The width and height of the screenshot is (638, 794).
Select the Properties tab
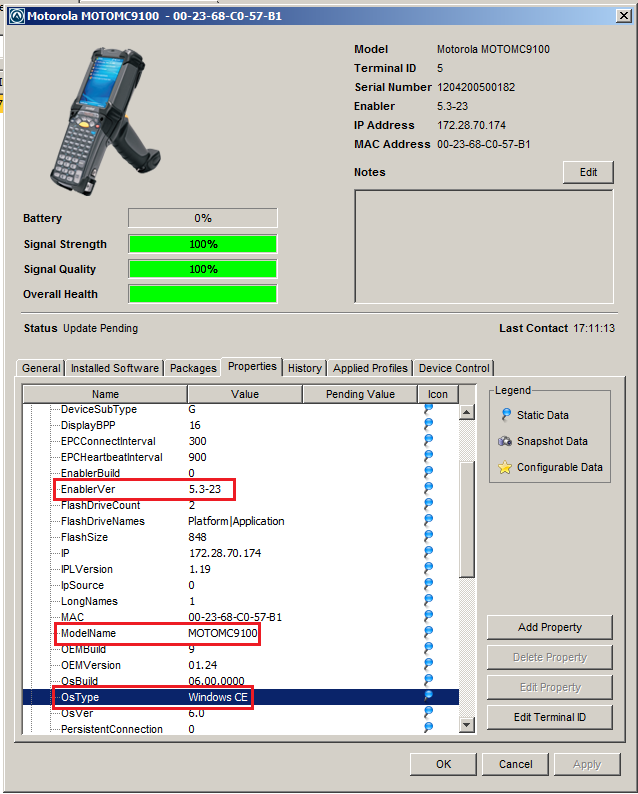(x=252, y=366)
